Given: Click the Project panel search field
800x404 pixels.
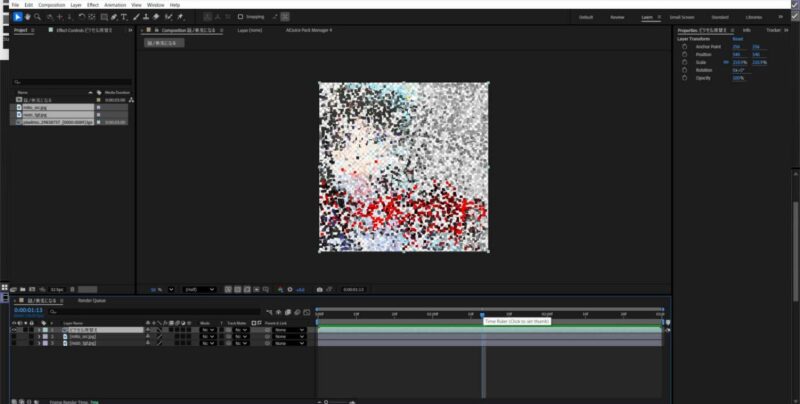Looking at the screenshot, I should [72, 82].
